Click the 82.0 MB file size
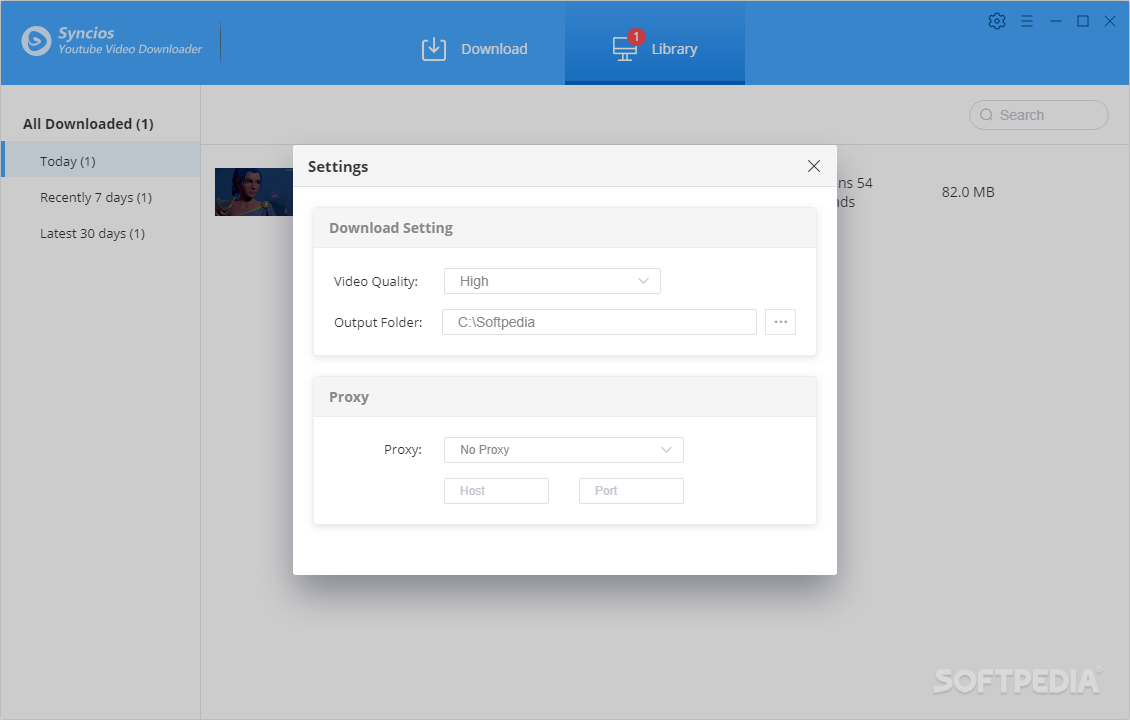The image size is (1130, 720). [968, 192]
